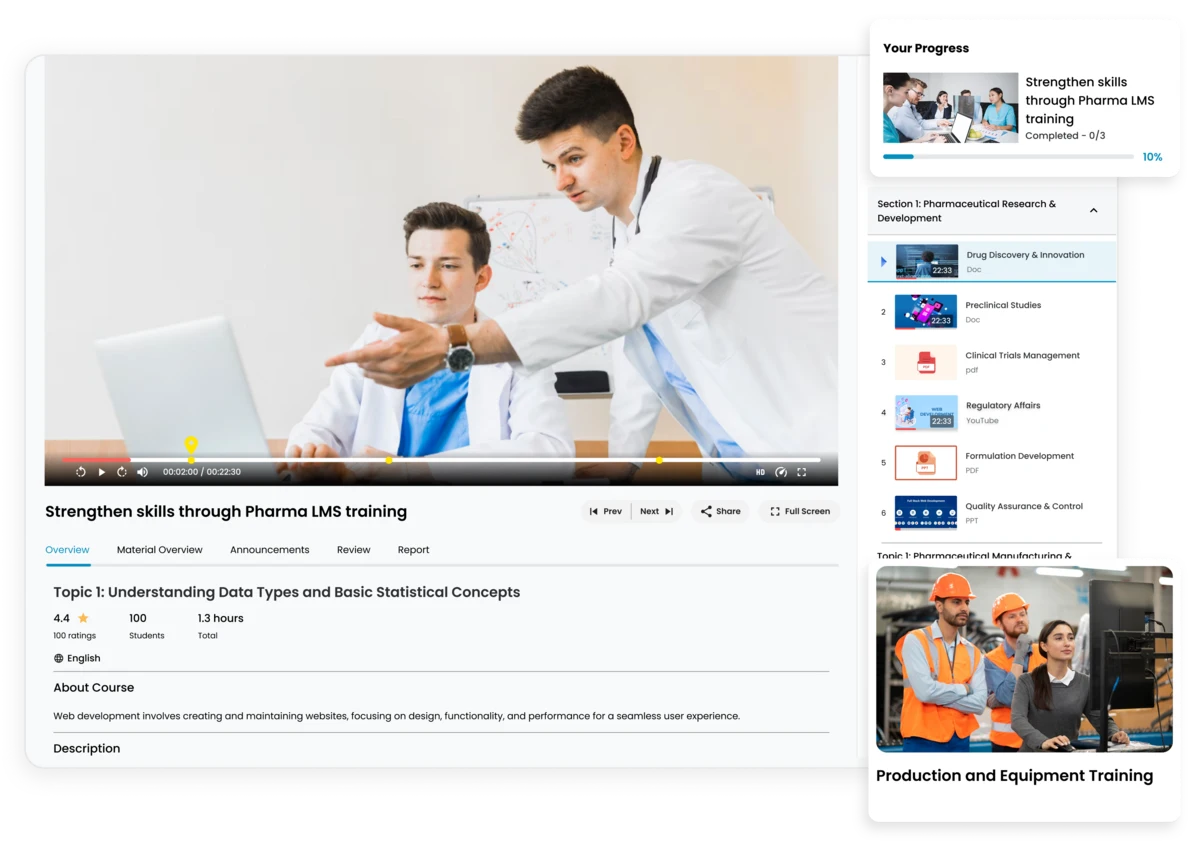Open the Regulatory Affairs YouTube thumbnail
The image size is (1200, 842).
[925, 412]
